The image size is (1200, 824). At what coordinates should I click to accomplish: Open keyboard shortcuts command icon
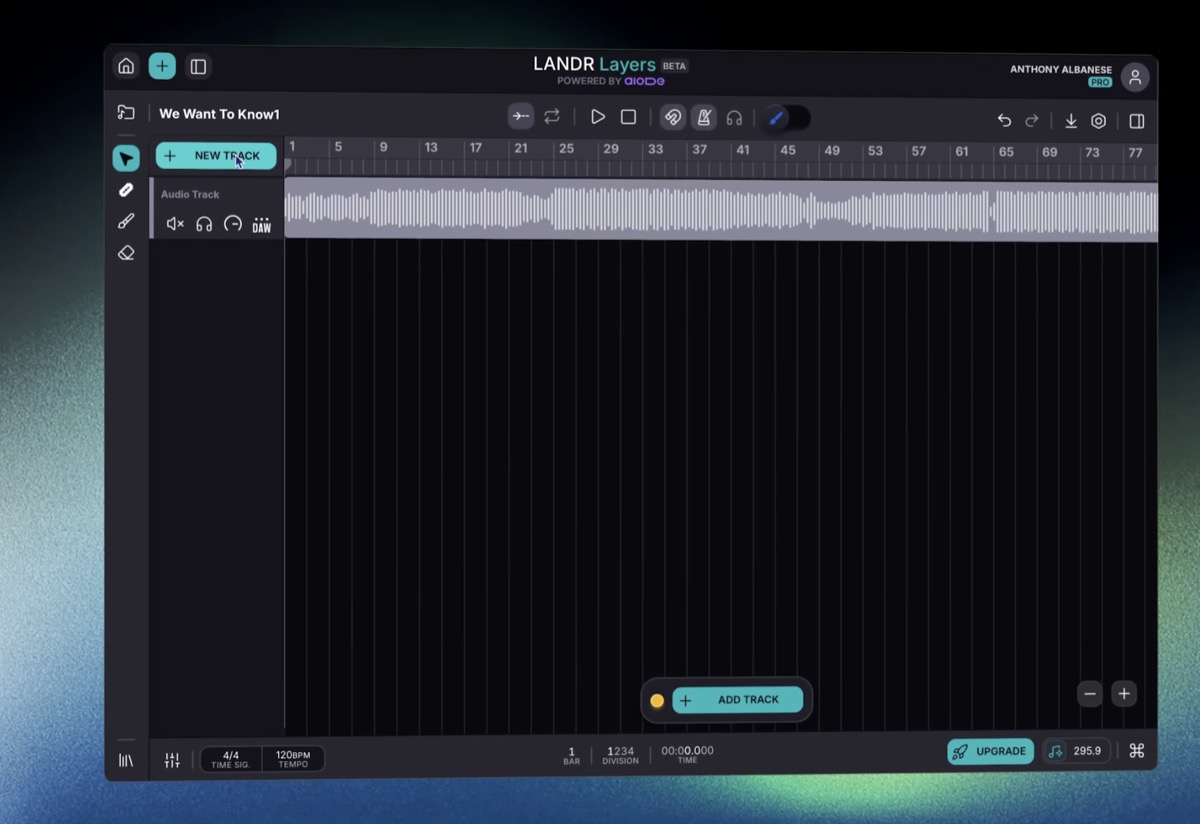[x=1137, y=751]
